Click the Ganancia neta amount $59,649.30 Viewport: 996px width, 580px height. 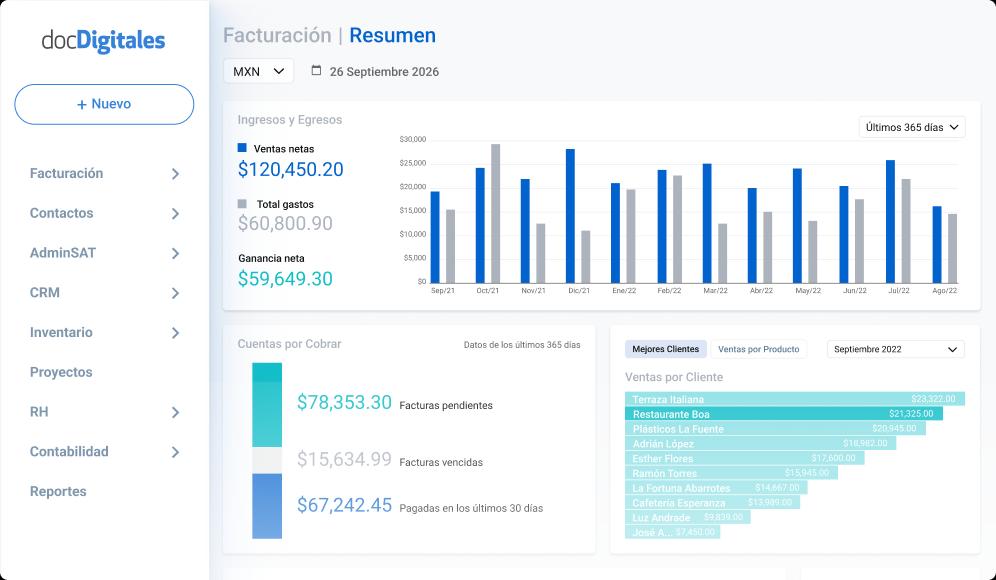coord(285,279)
